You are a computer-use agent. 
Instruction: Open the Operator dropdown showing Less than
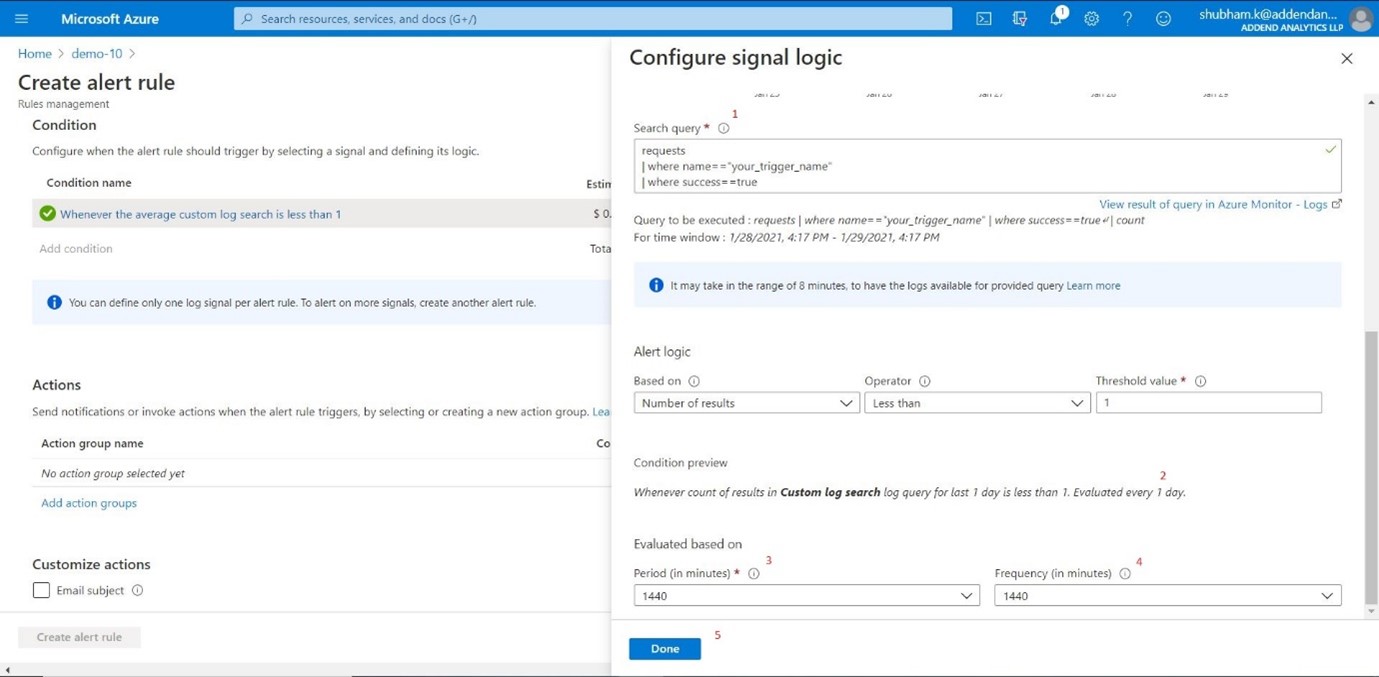[976, 402]
